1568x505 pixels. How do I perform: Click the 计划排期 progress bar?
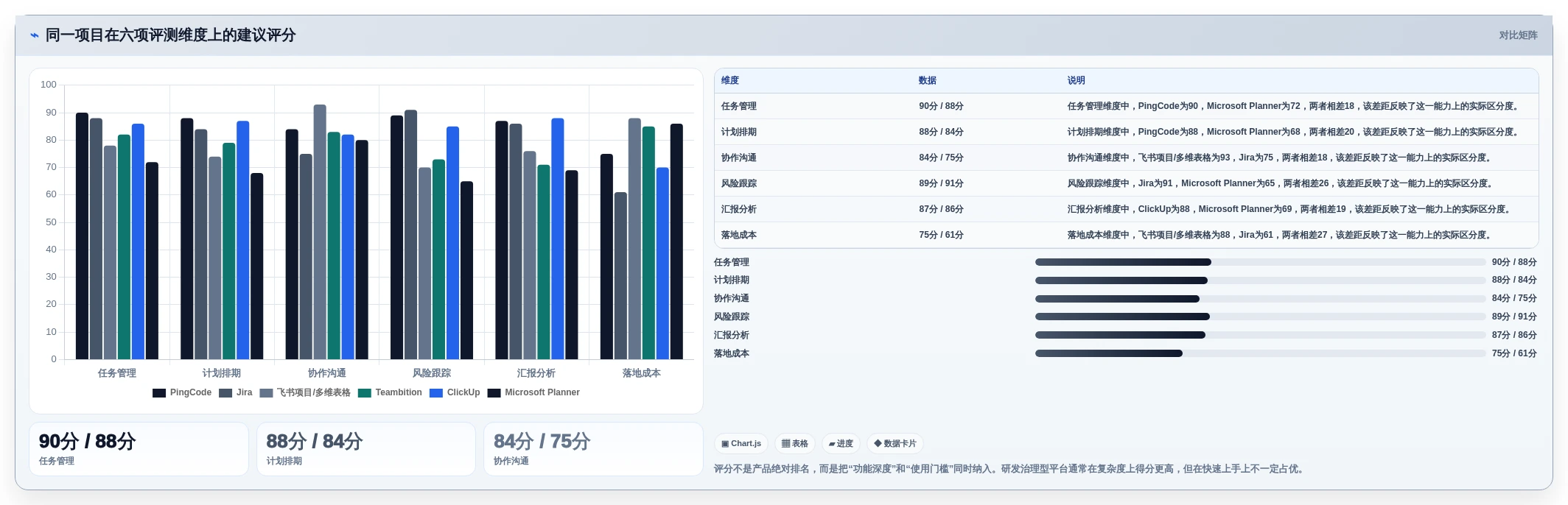pyautogui.click(x=1260, y=280)
